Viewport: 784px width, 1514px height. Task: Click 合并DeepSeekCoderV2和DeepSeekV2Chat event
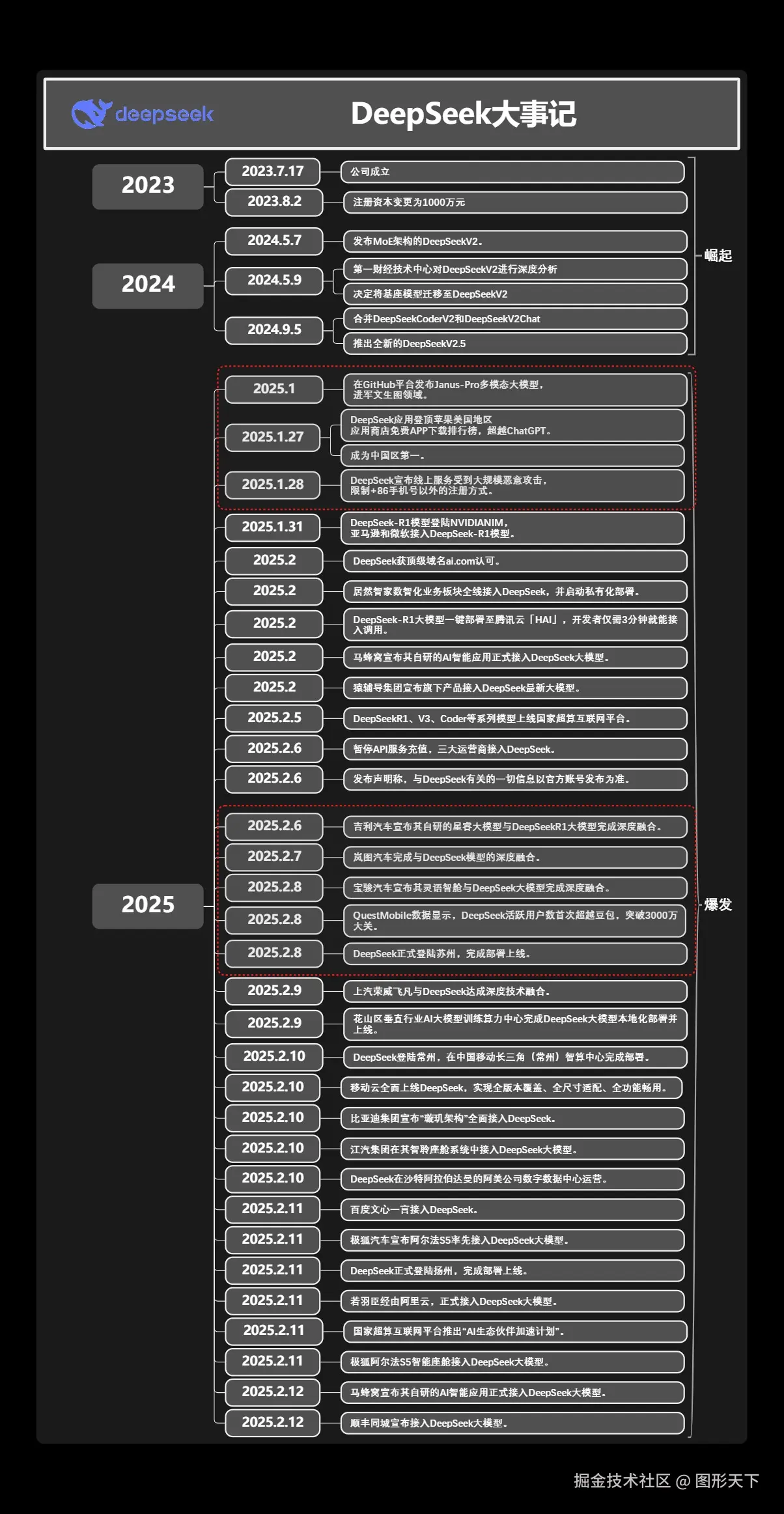[515, 319]
